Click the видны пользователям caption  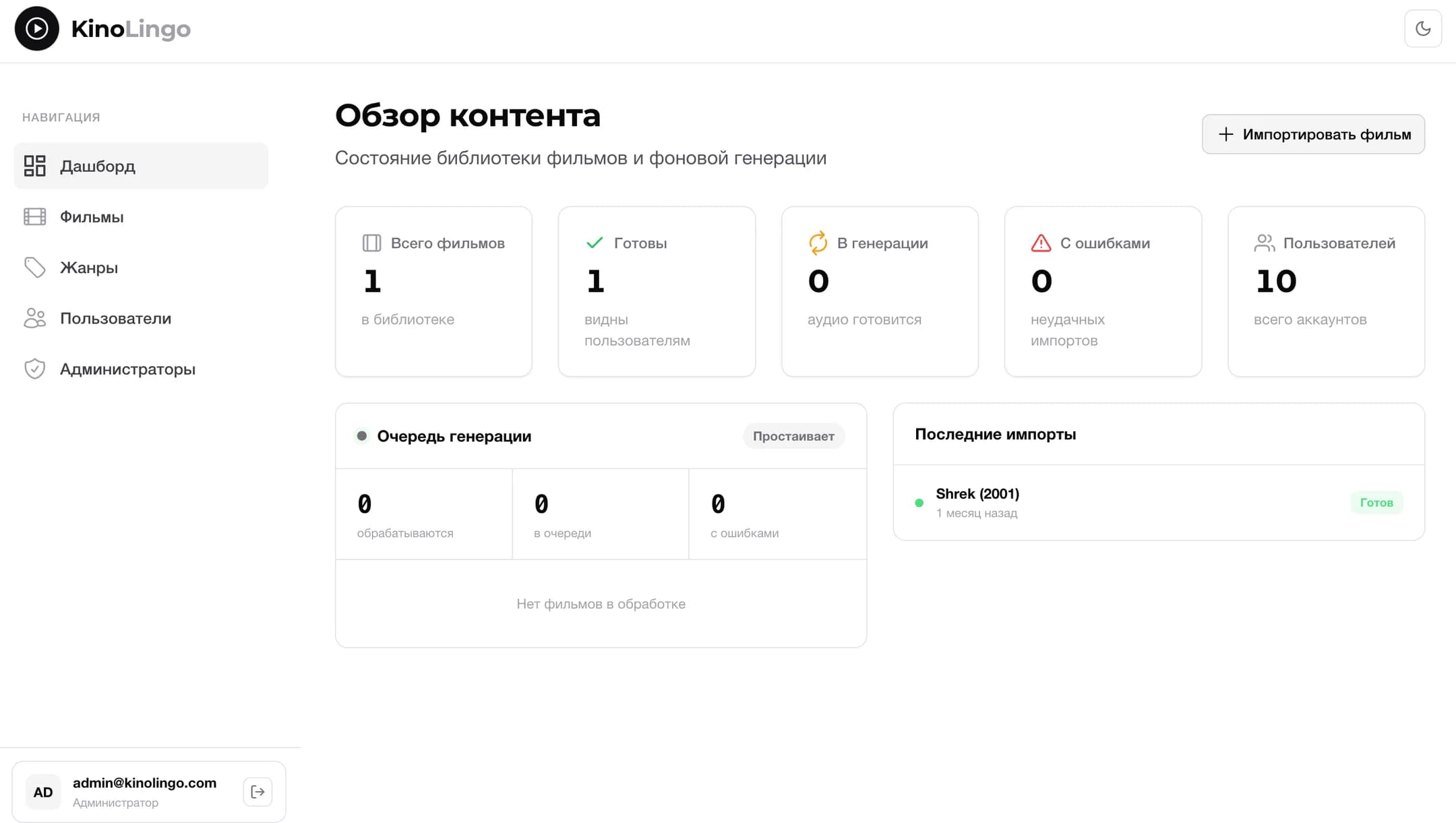click(x=637, y=330)
